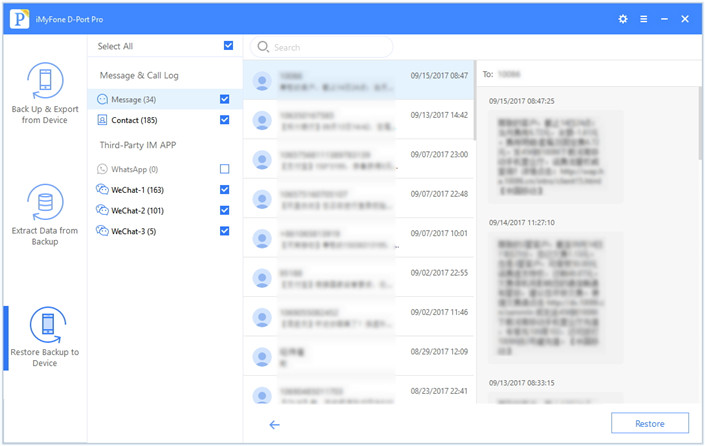This screenshot has height=446, width=705.
Task: Go back with the left arrow
Action: pyautogui.click(x=274, y=424)
